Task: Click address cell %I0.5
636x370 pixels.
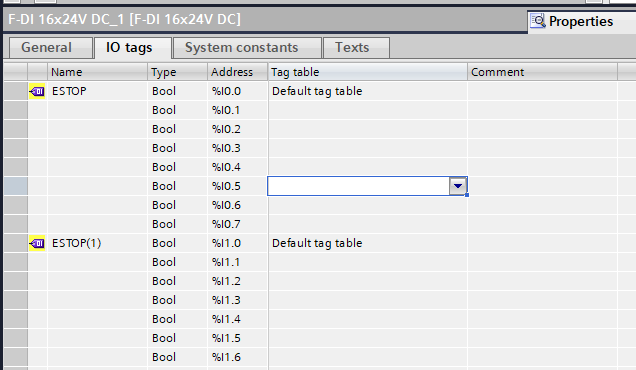Action: [x=238, y=186]
